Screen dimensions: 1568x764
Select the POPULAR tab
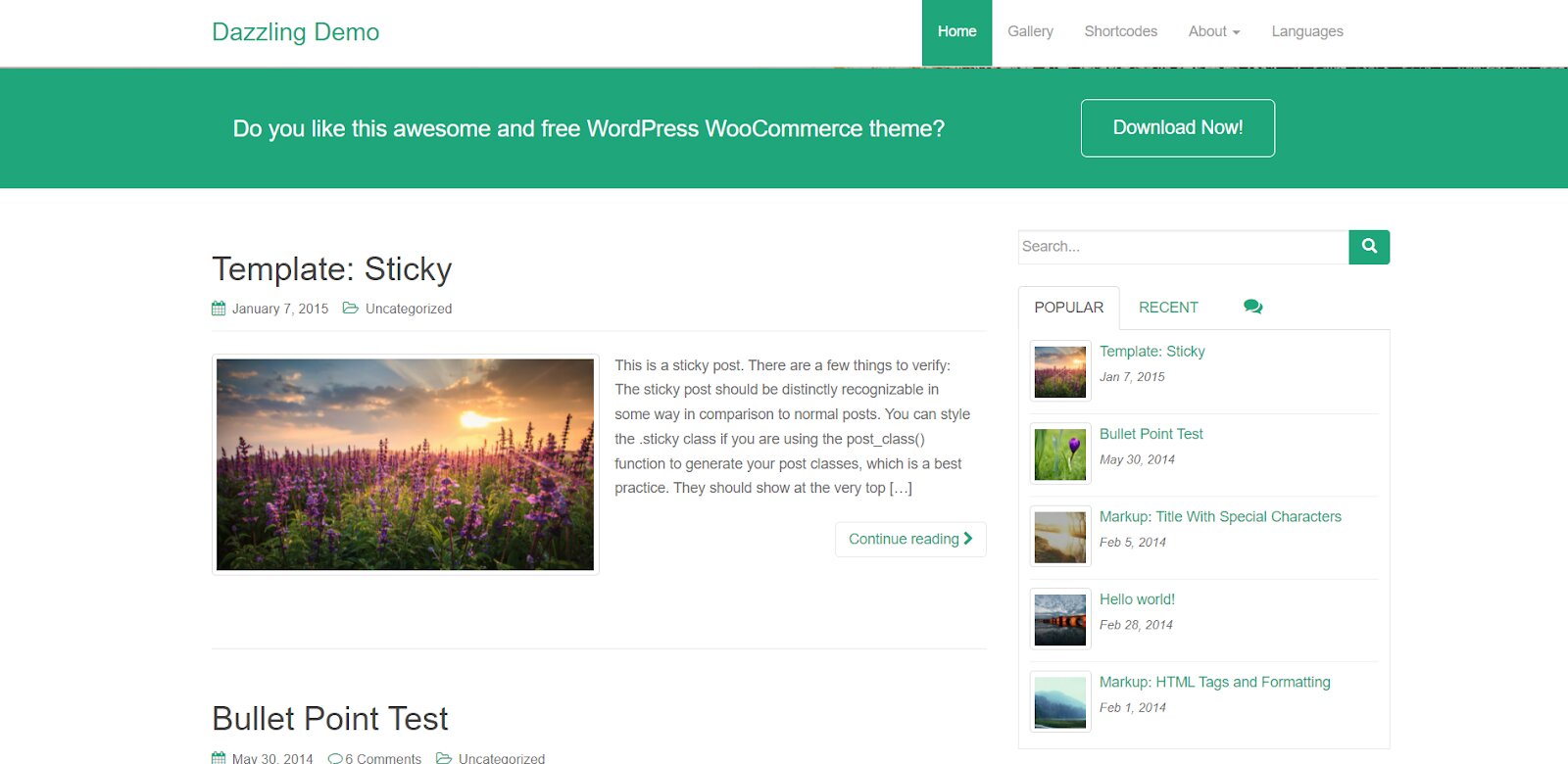tap(1068, 308)
